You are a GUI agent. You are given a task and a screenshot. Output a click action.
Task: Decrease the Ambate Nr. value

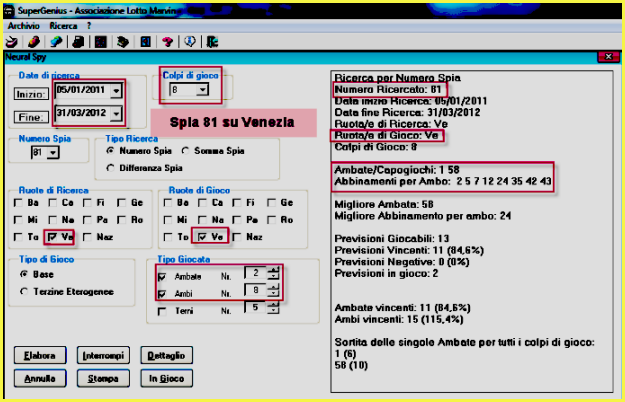click(273, 276)
